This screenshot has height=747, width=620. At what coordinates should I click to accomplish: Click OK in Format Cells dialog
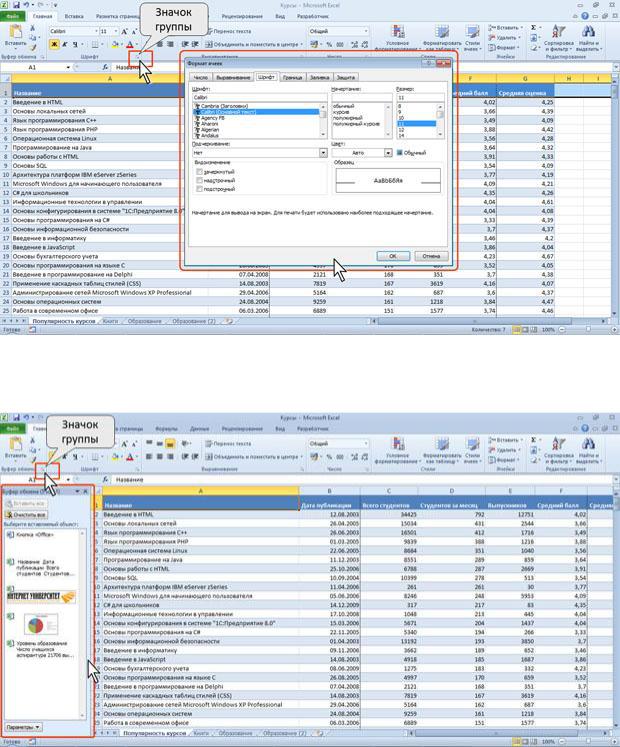(x=393, y=256)
